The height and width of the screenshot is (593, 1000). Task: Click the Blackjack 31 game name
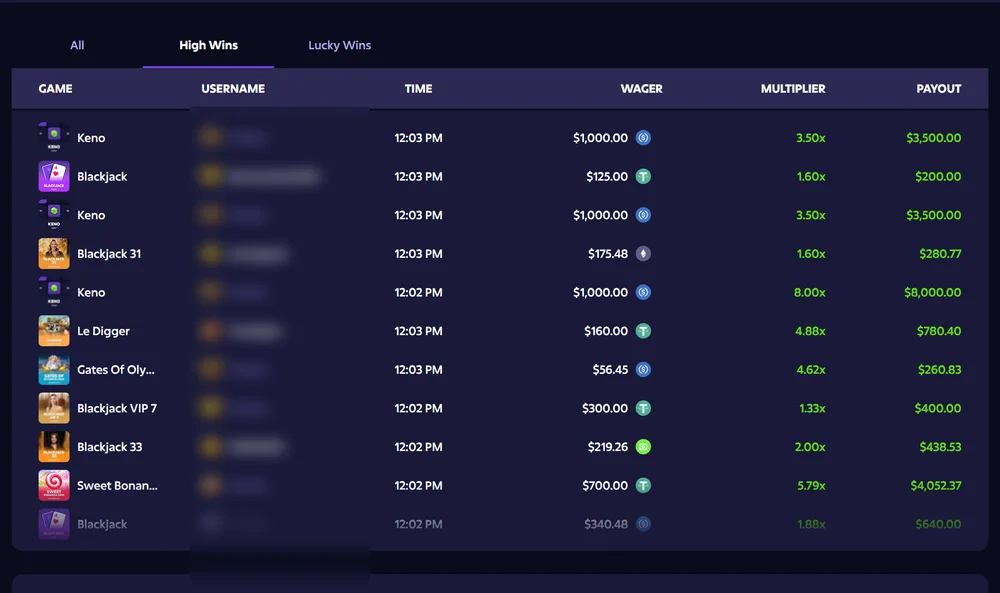point(109,254)
